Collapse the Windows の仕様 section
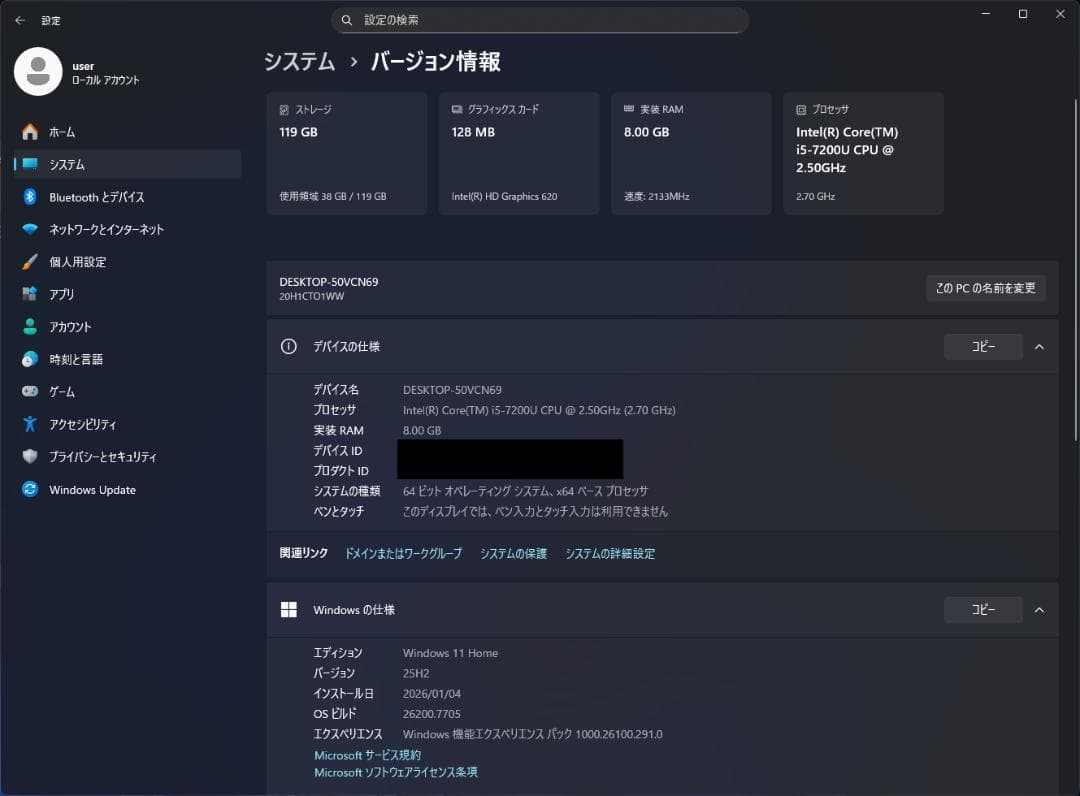Screen dimensions: 1080x796 (x=1039, y=609)
